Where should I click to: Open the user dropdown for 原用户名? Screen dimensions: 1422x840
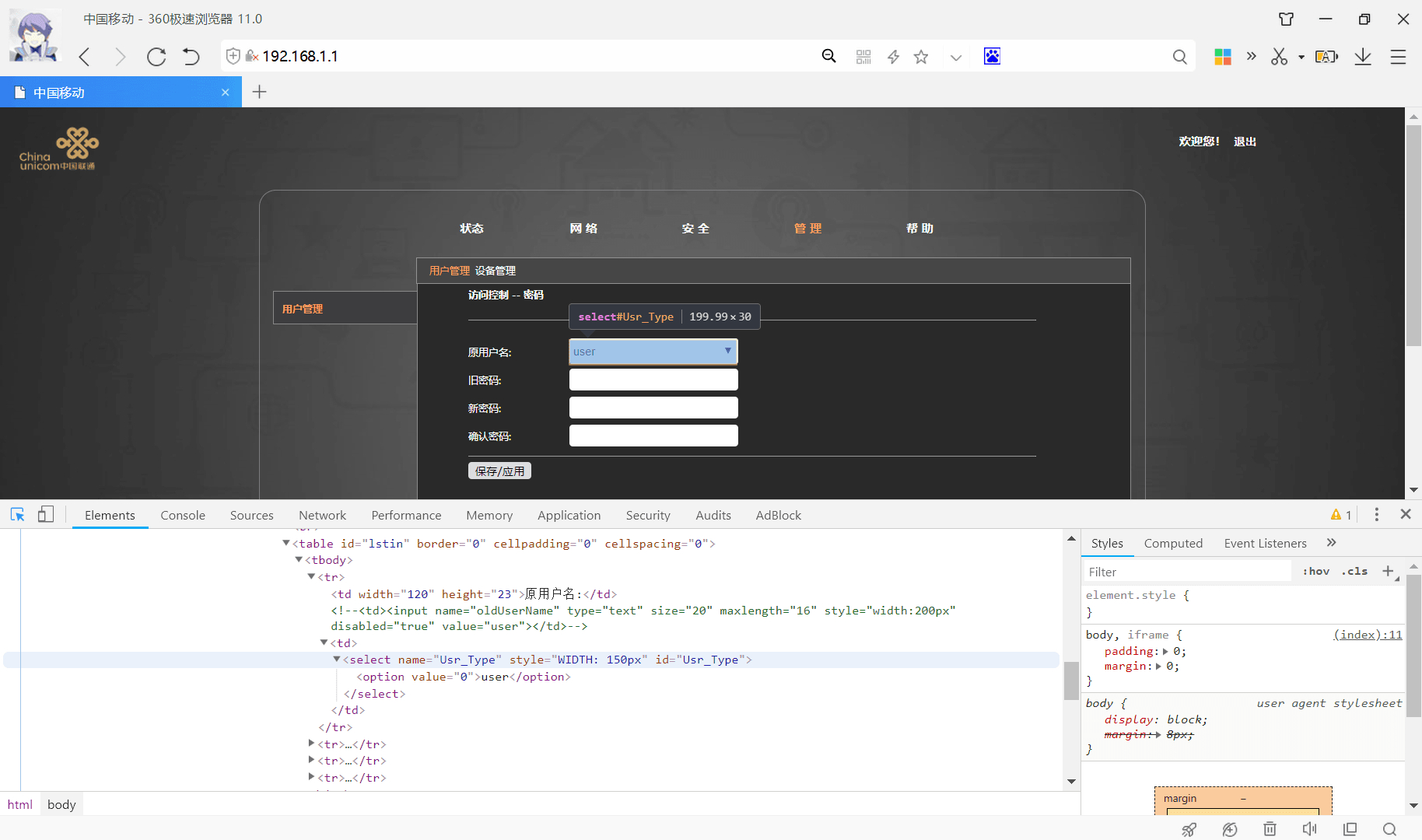(x=653, y=352)
